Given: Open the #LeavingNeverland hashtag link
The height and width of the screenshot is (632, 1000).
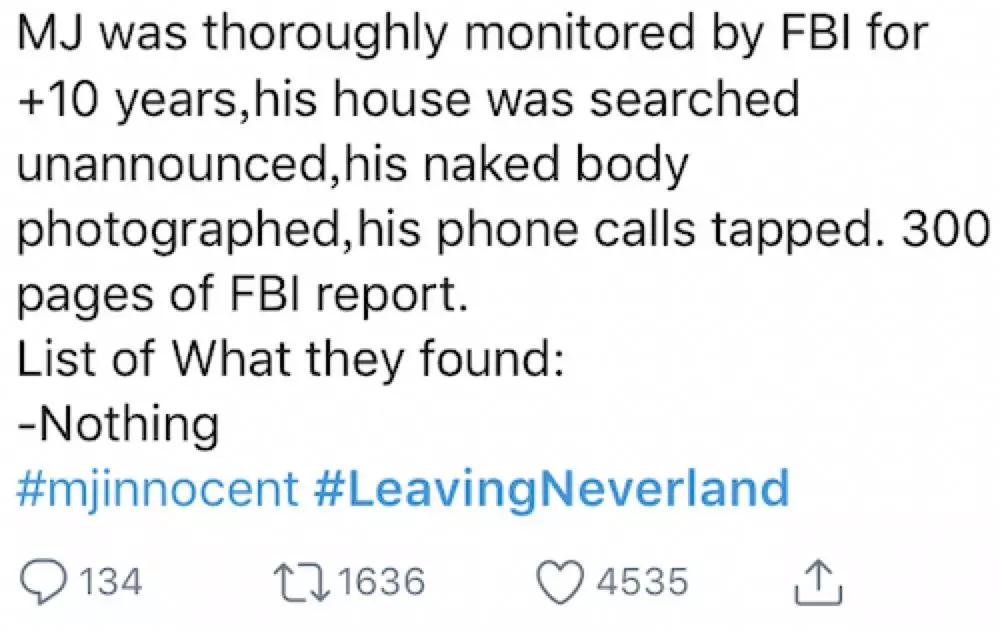Looking at the screenshot, I should coord(552,489).
